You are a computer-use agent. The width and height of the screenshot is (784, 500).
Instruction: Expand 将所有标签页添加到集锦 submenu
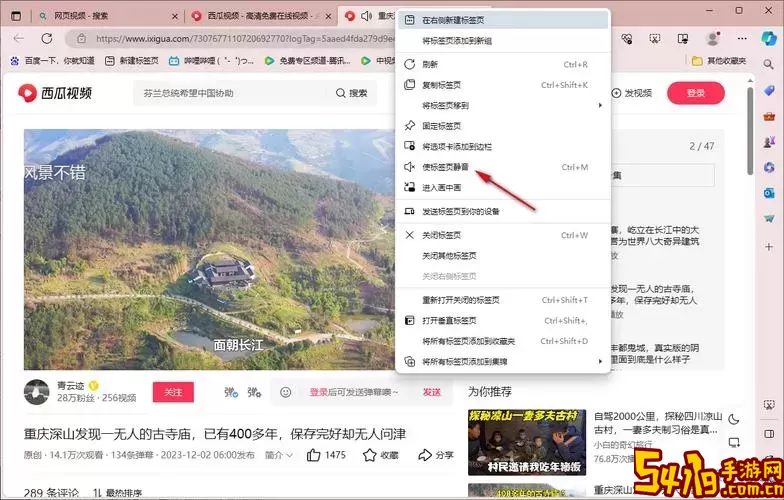click(503, 362)
